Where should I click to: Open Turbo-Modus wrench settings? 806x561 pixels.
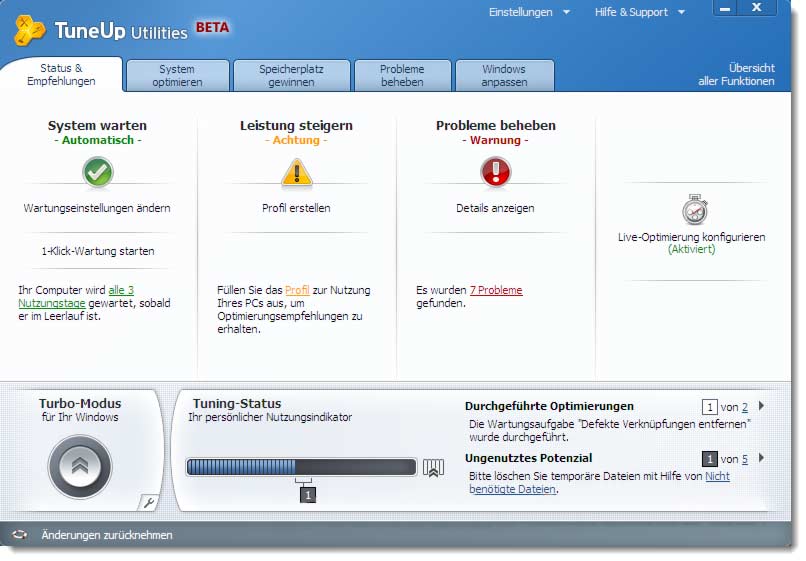point(149,502)
